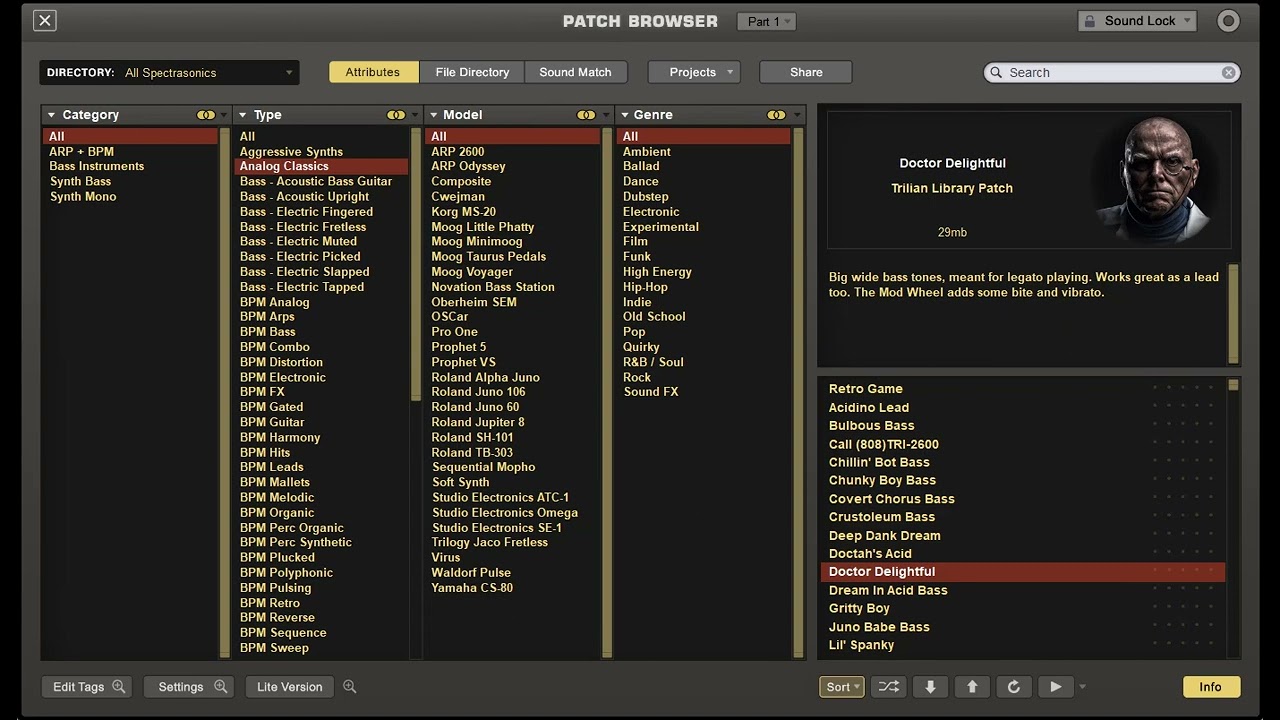Open the Sound Lock dropdown arrow
The height and width of the screenshot is (720, 1280).
click(1187, 21)
